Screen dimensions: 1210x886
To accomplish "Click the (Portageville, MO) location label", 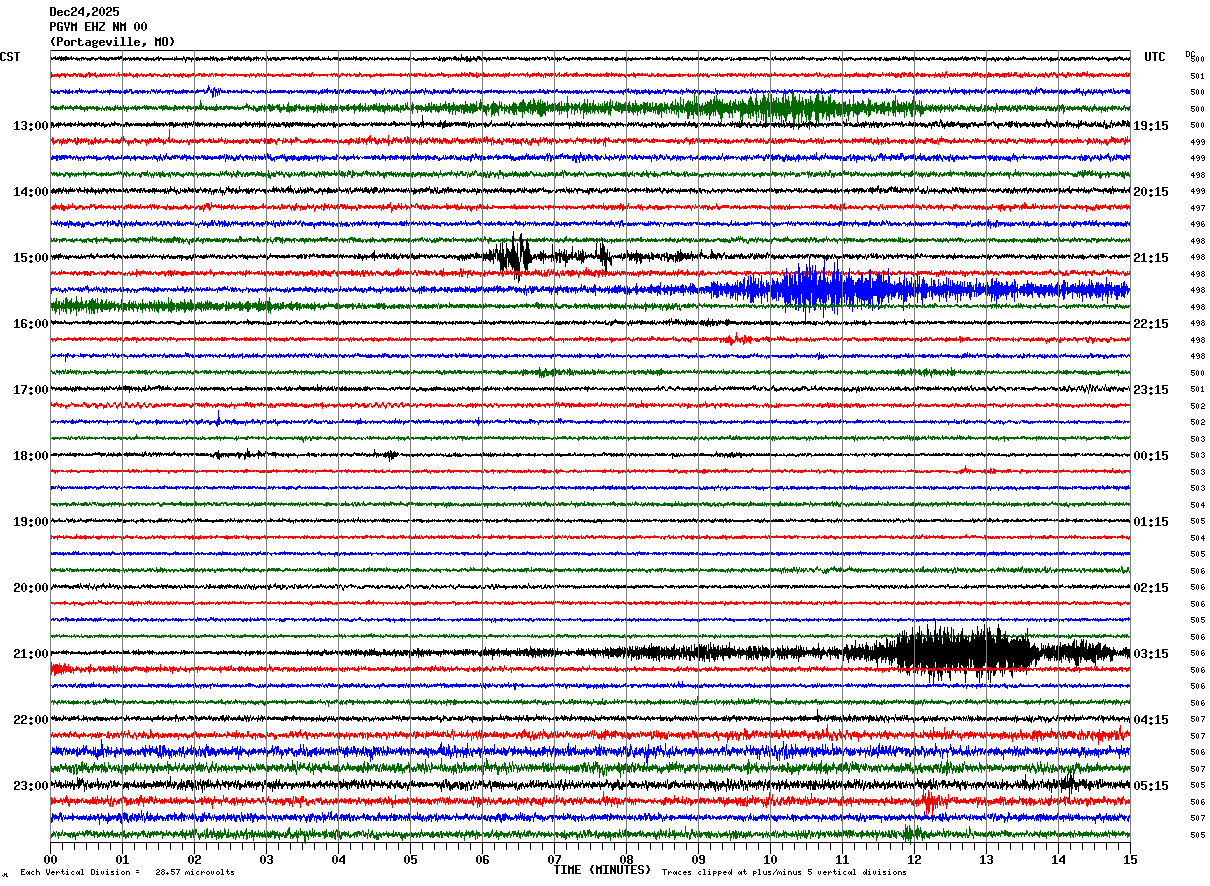I will pyautogui.click(x=112, y=42).
